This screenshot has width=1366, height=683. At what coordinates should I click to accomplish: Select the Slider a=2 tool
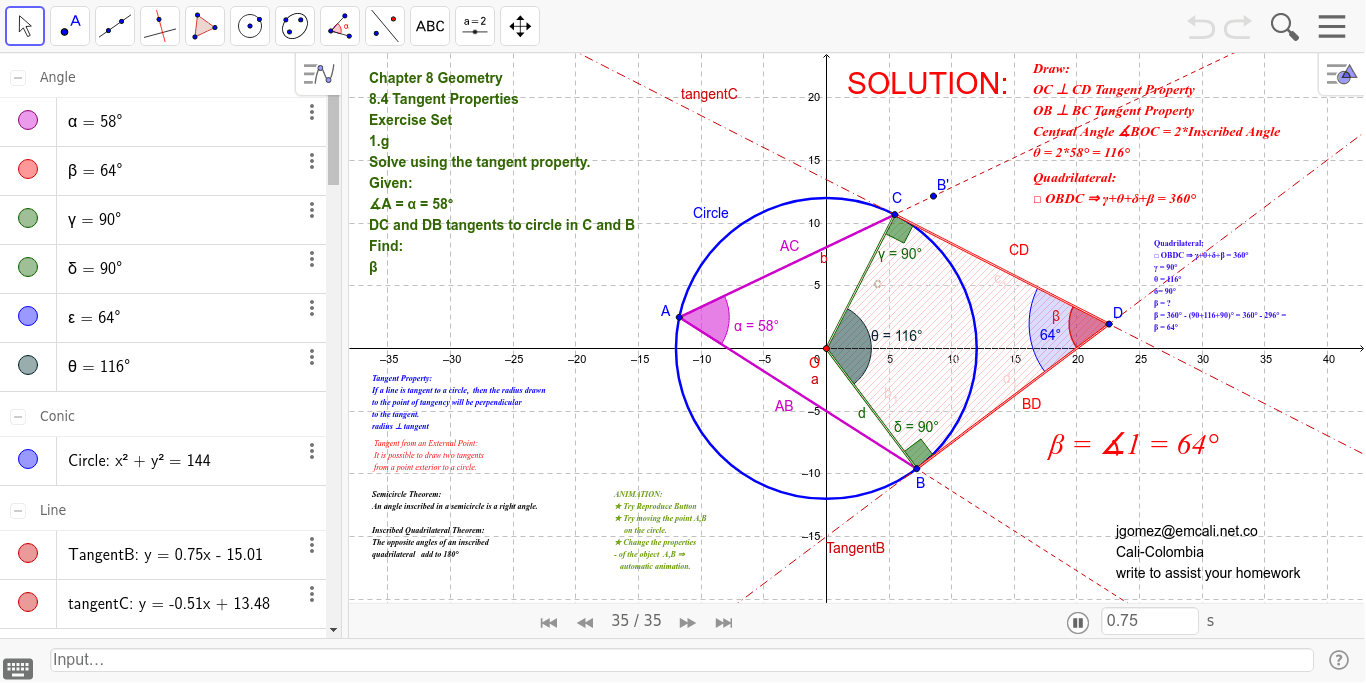(x=475, y=26)
